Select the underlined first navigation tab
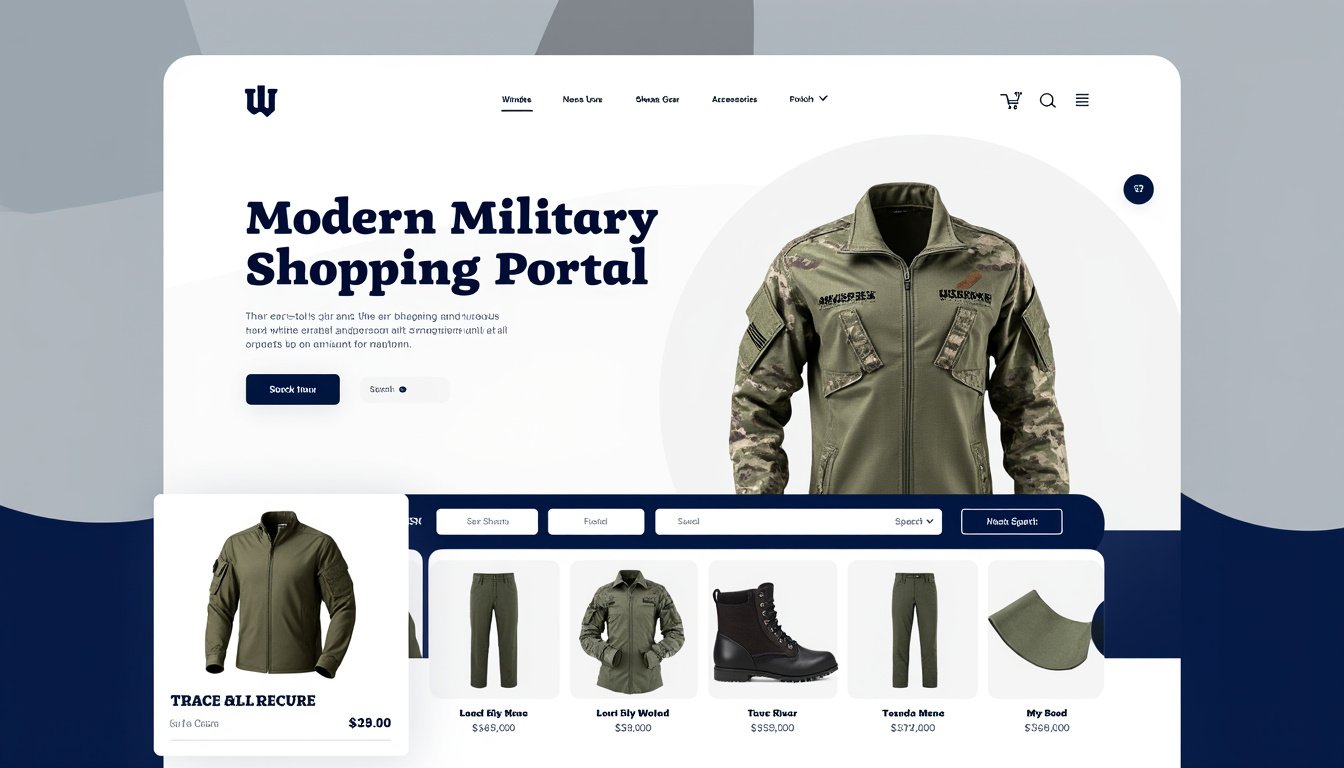Screen dimensions: 1344x768 [x=516, y=100]
